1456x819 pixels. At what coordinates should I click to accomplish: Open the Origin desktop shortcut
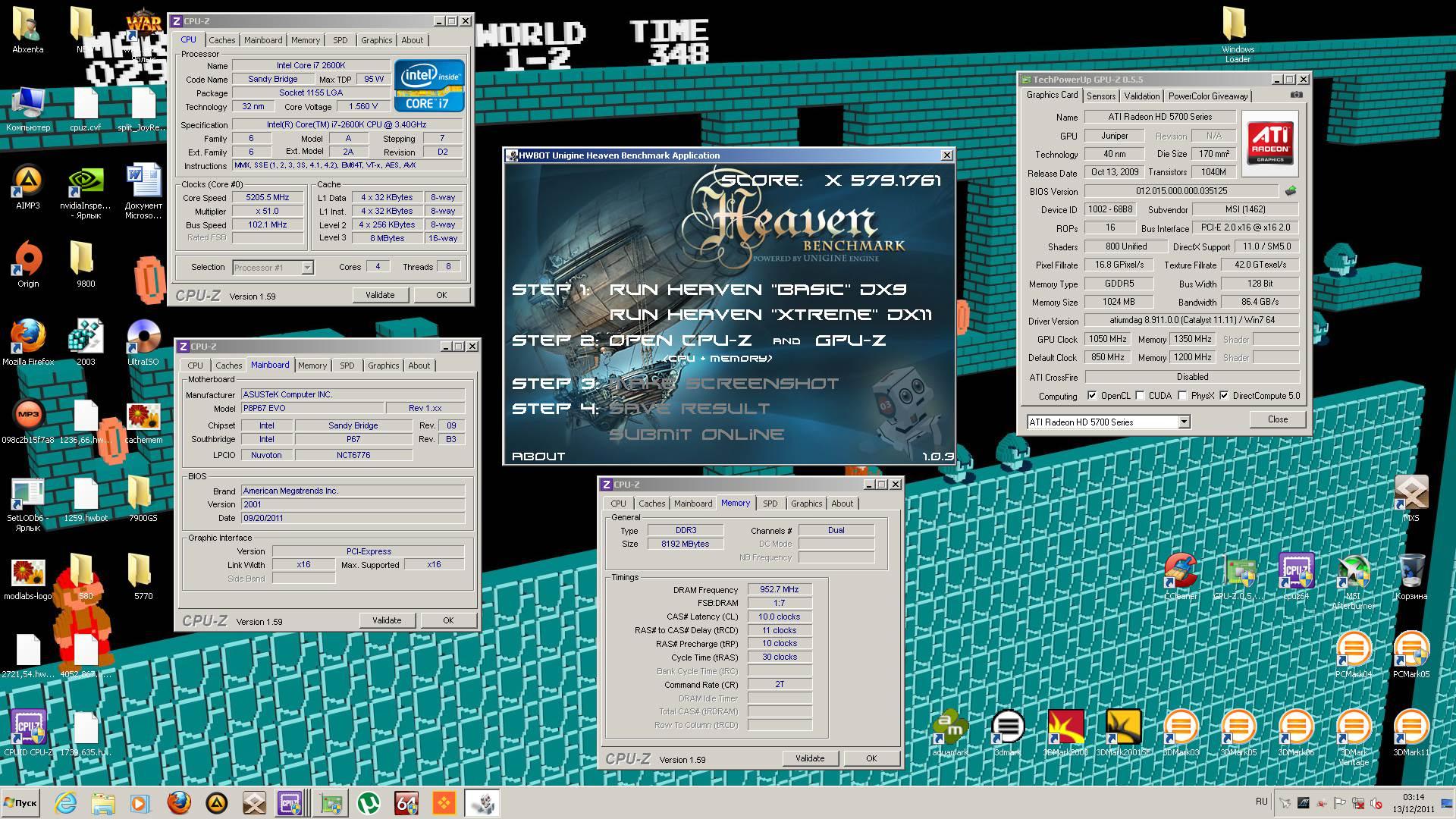pyautogui.click(x=28, y=265)
